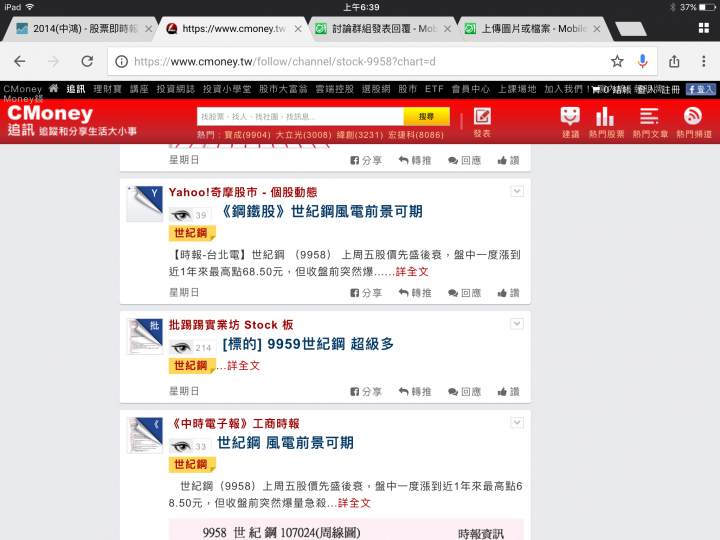Open the browser share icon
The image size is (720, 540).
coord(674,61)
